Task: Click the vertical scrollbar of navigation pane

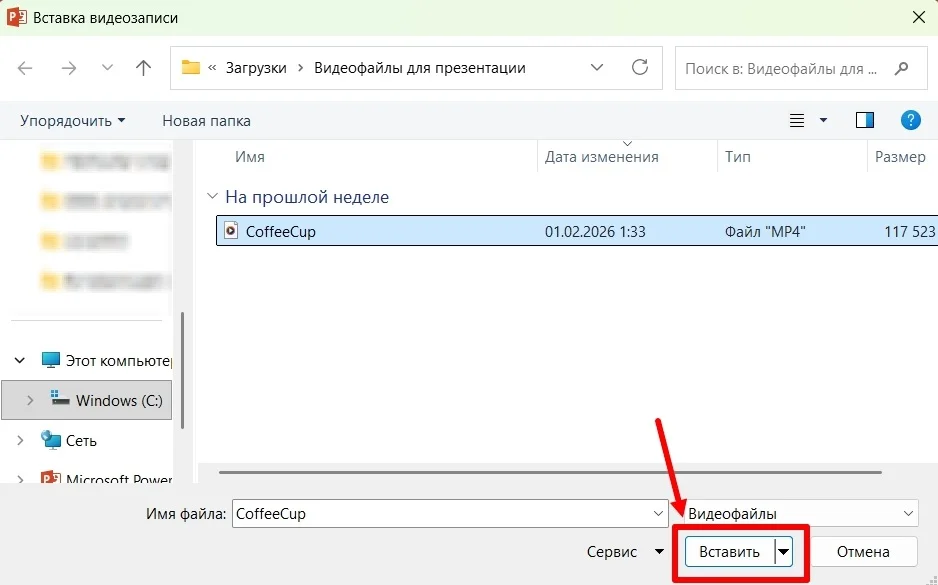Action: (x=182, y=370)
